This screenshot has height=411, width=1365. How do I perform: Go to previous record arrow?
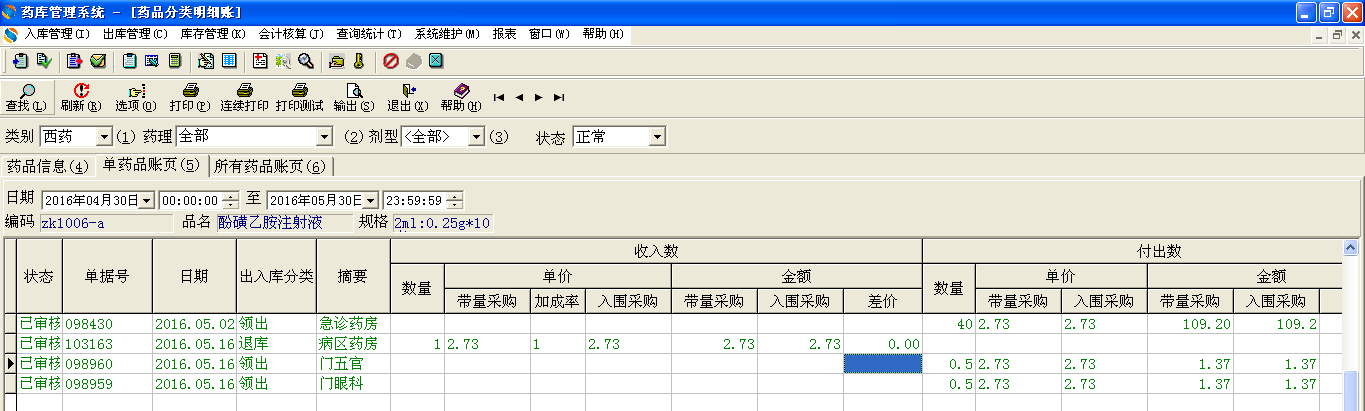pos(519,97)
